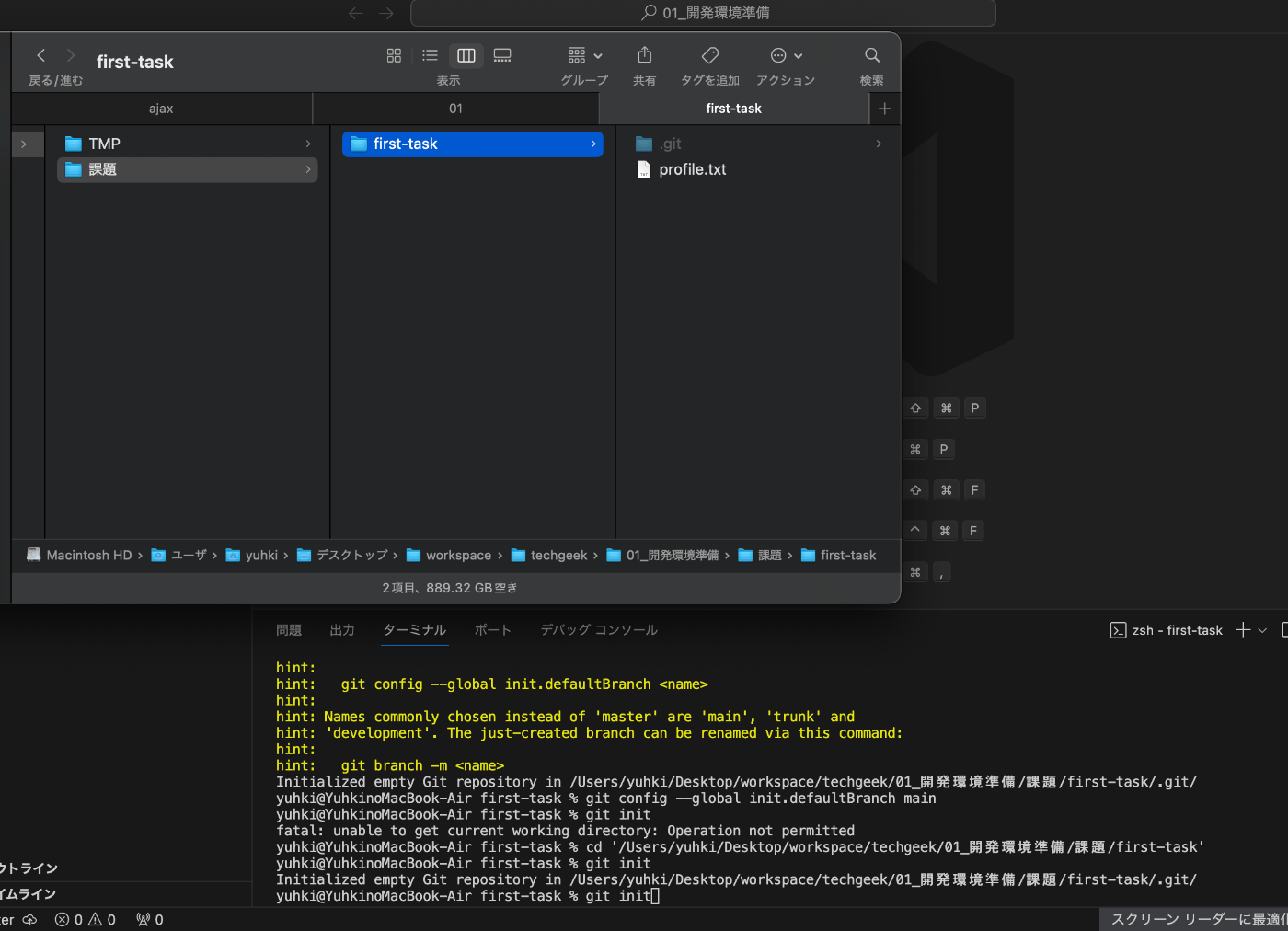Go back in the Finder window
1288x931 pixels.
point(41,55)
